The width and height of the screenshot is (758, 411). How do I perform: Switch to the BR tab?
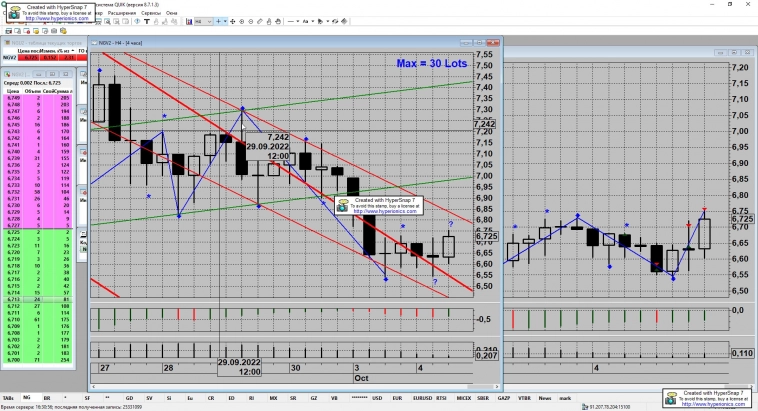(x=48, y=397)
